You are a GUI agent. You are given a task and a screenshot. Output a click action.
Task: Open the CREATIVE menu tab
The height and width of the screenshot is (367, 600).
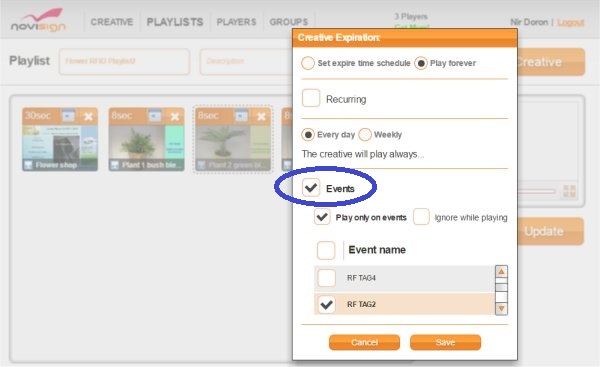click(x=112, y=22)
